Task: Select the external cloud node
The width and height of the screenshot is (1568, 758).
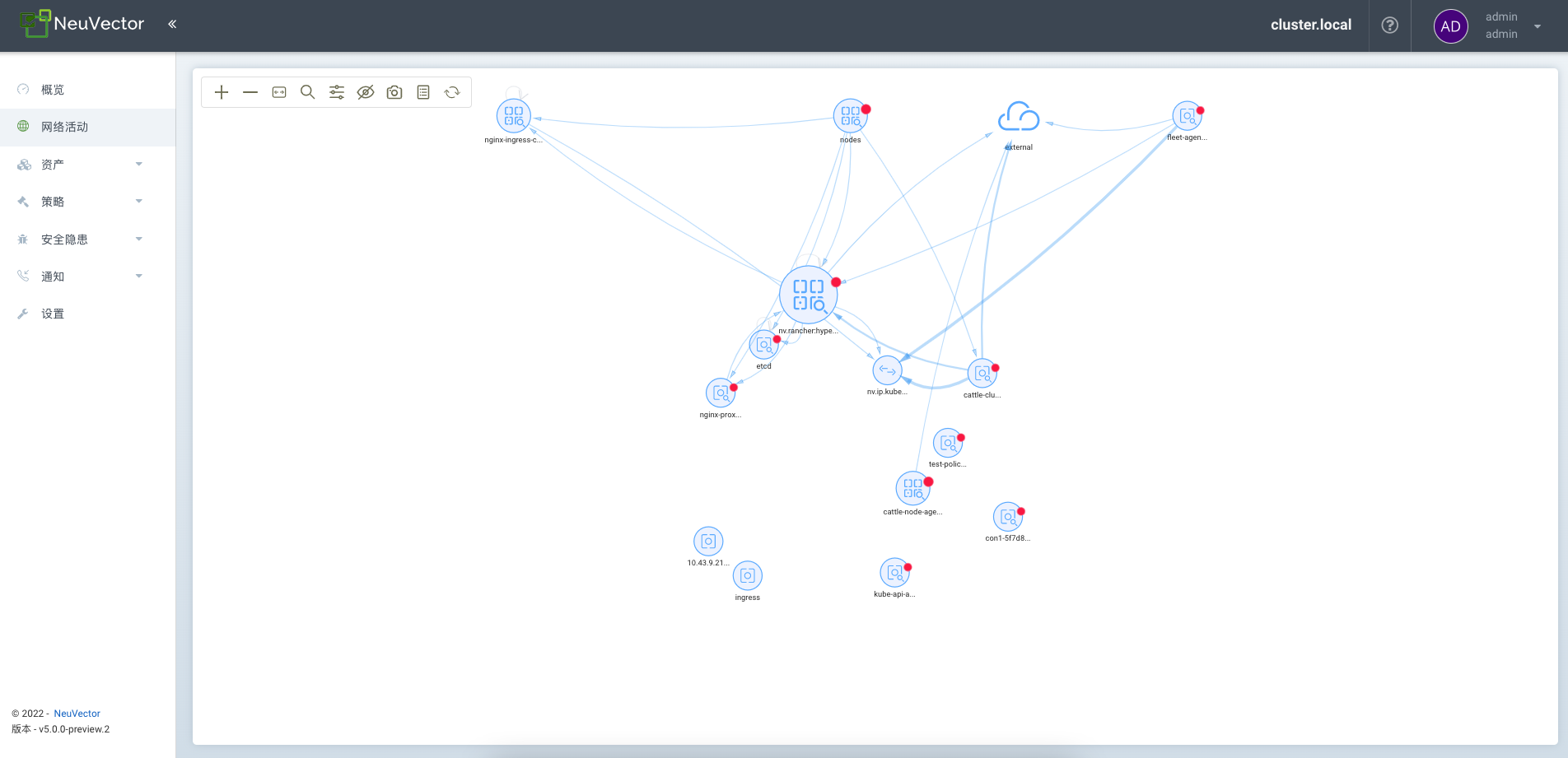Action: (1019, 118)
